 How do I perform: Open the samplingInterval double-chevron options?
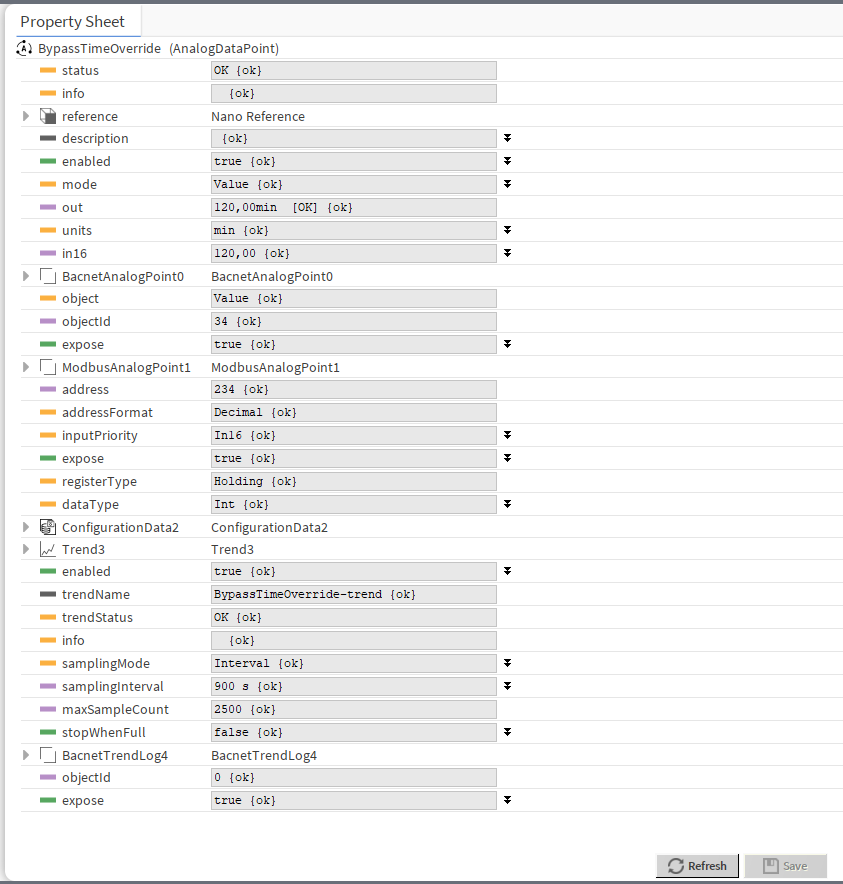507,686
